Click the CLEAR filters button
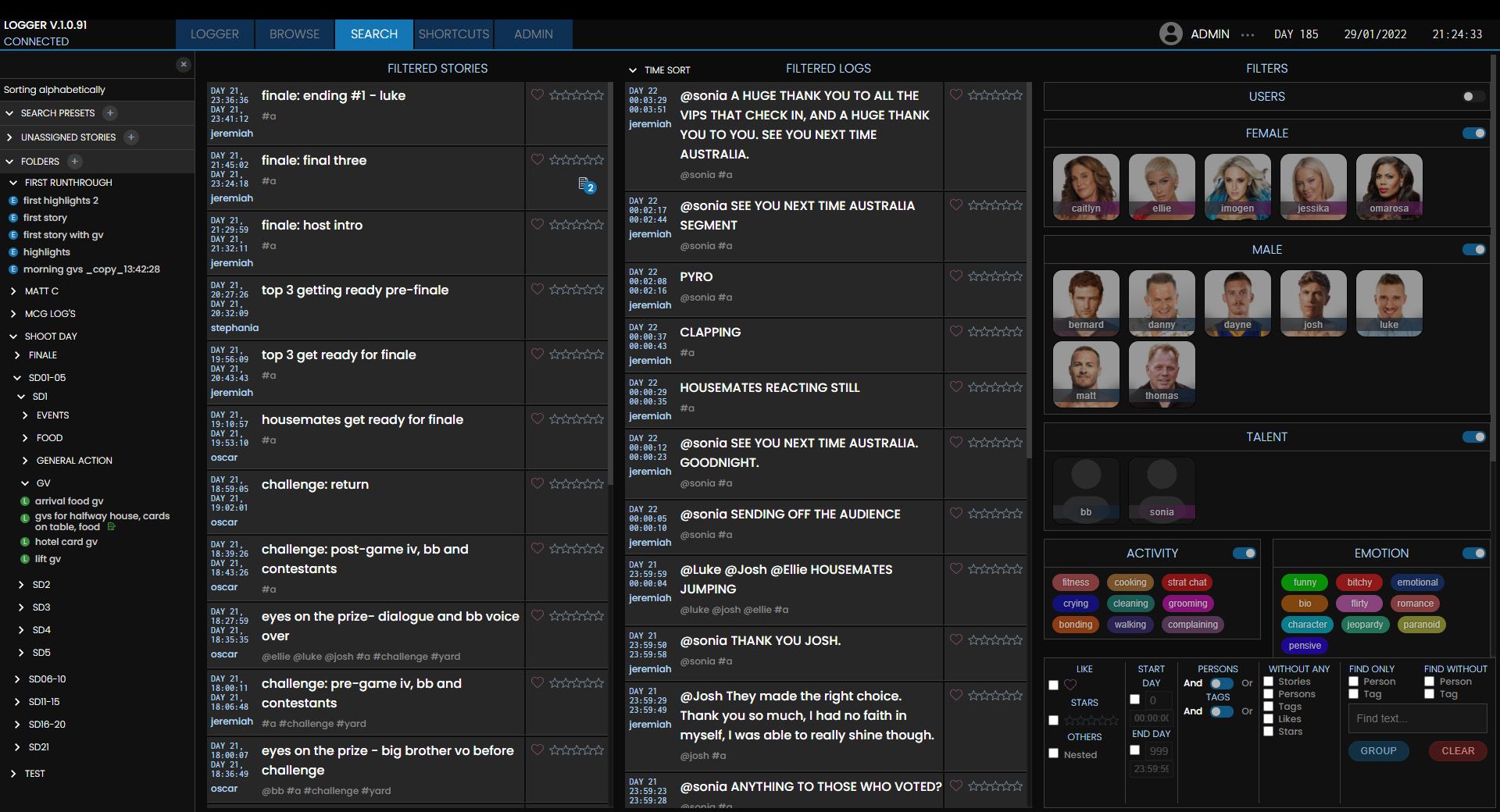 coord(1458,751)
